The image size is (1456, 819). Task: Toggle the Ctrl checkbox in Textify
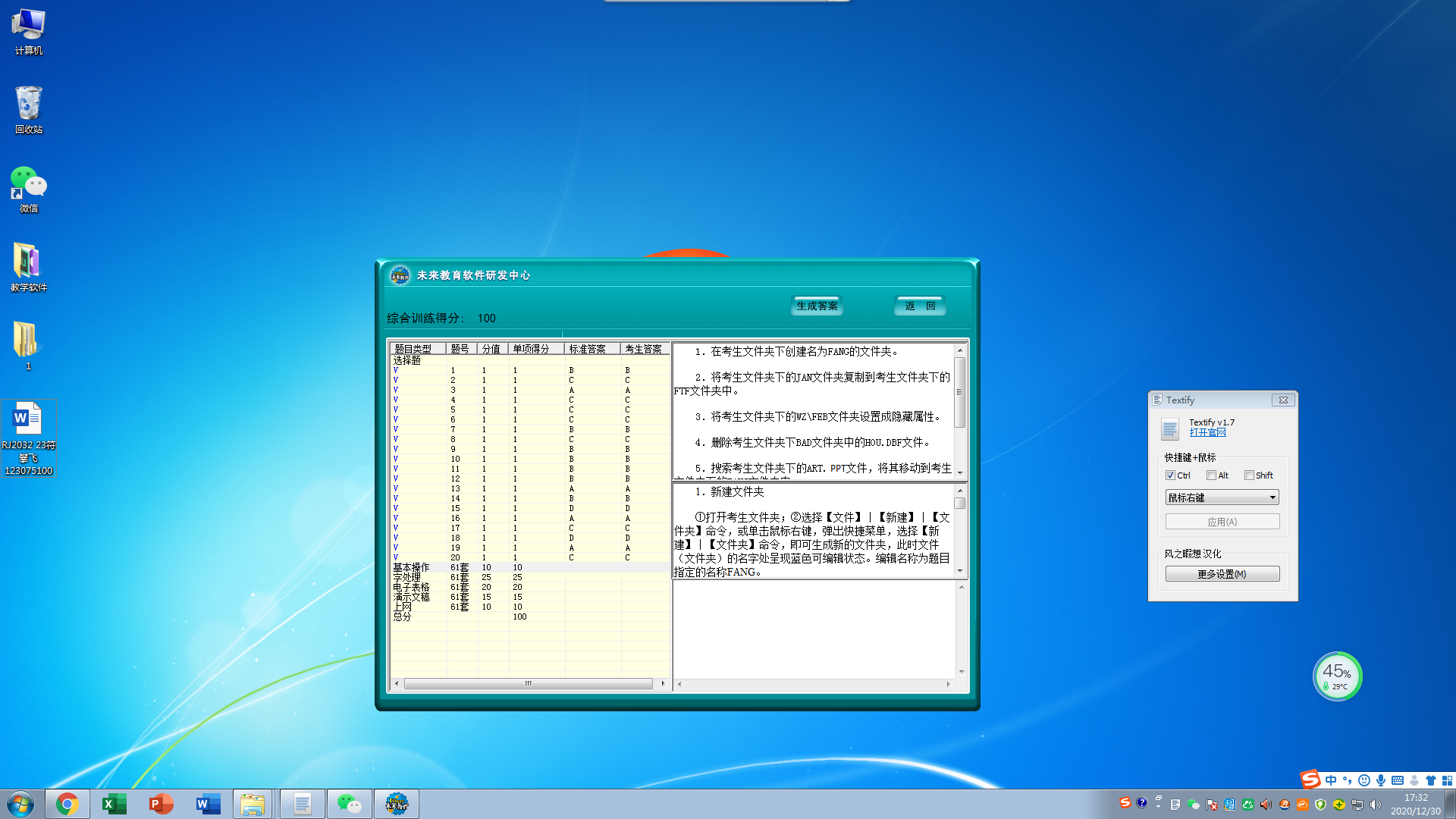[x=1170, y=475]
